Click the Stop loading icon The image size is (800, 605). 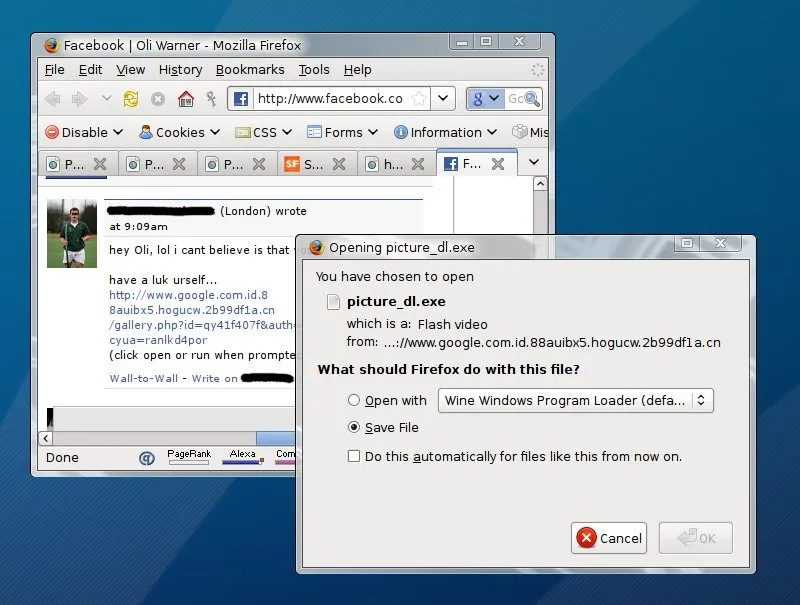click(157, 99)
